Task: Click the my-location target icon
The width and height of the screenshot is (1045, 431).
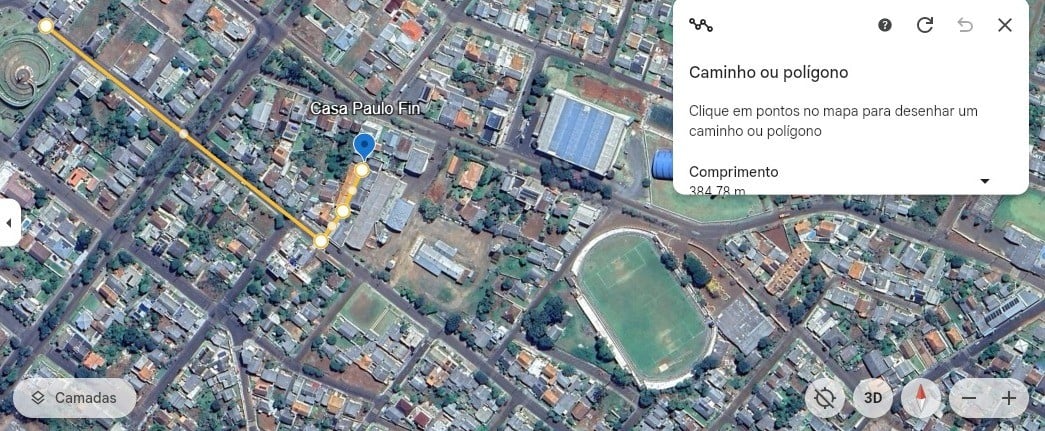Action: click(x=824, y=398)
